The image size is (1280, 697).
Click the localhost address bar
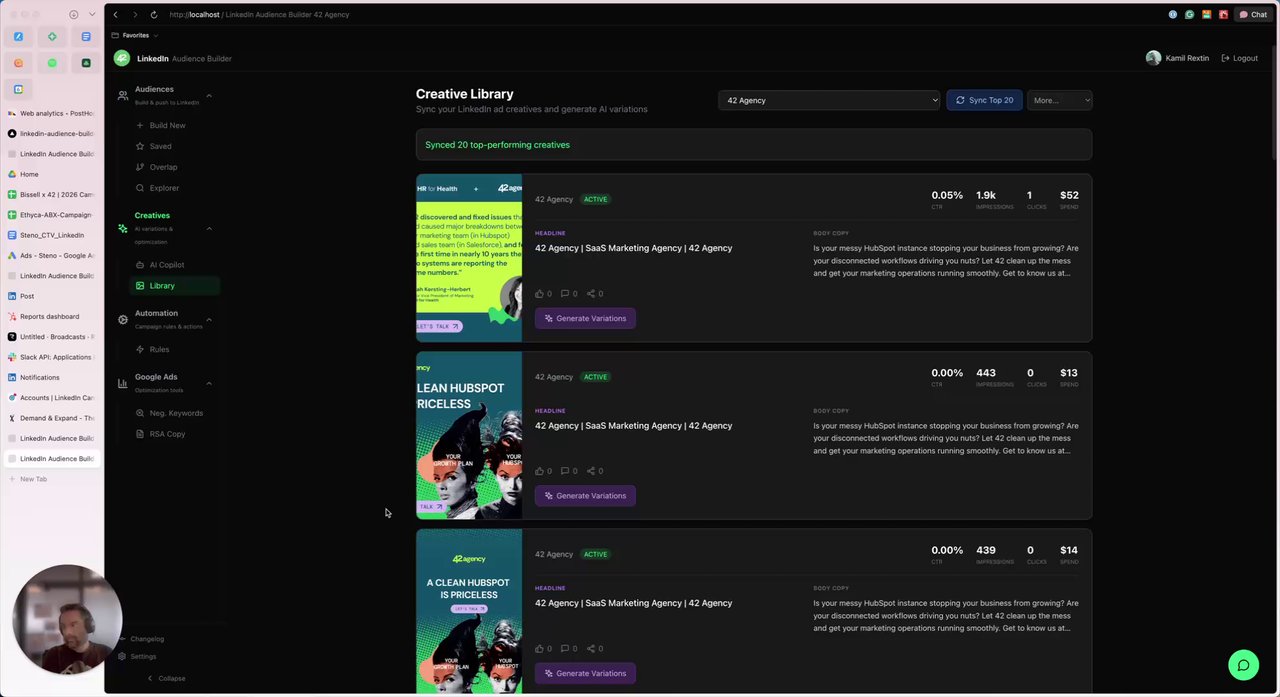260,15
